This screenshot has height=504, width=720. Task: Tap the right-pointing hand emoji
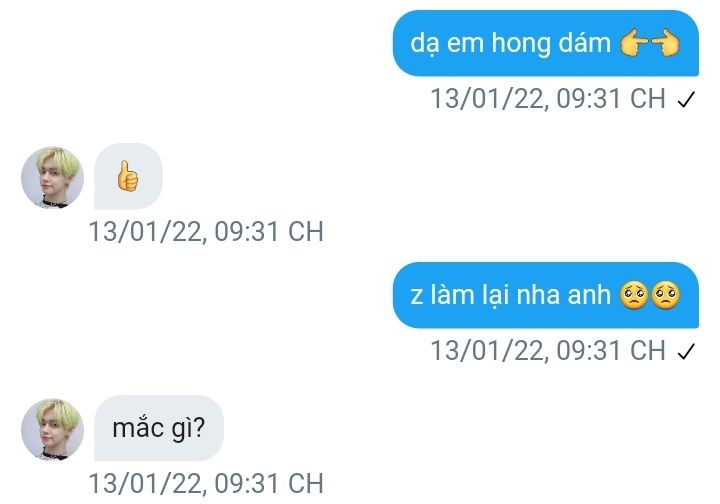click(x=666, y=44)
